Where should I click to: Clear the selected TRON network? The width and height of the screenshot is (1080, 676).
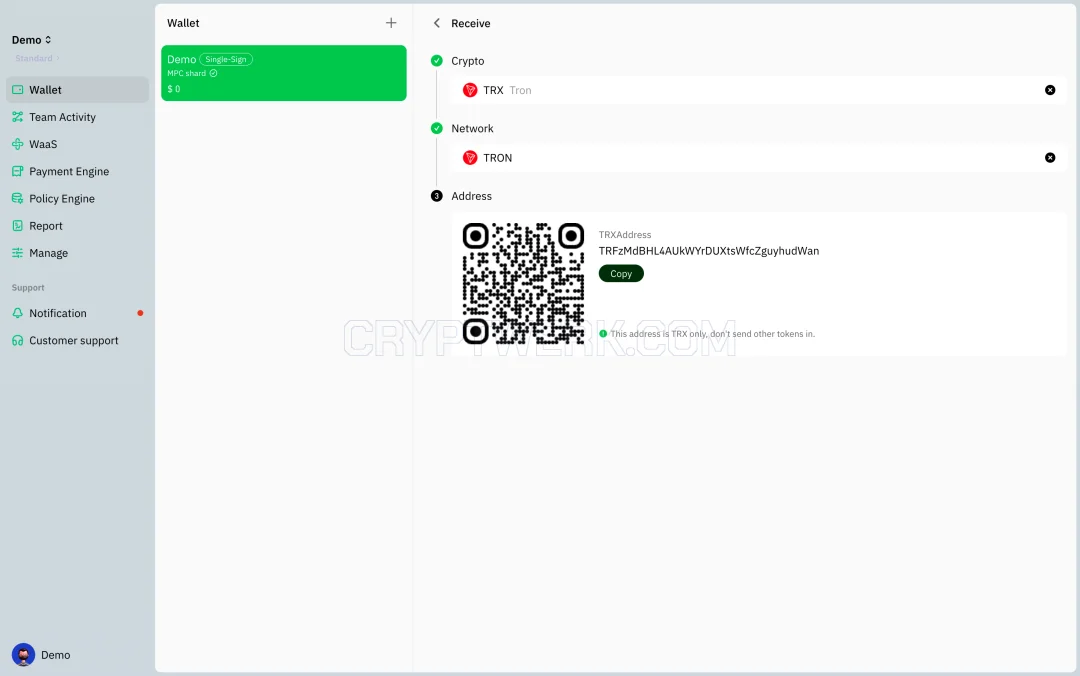1050,158
